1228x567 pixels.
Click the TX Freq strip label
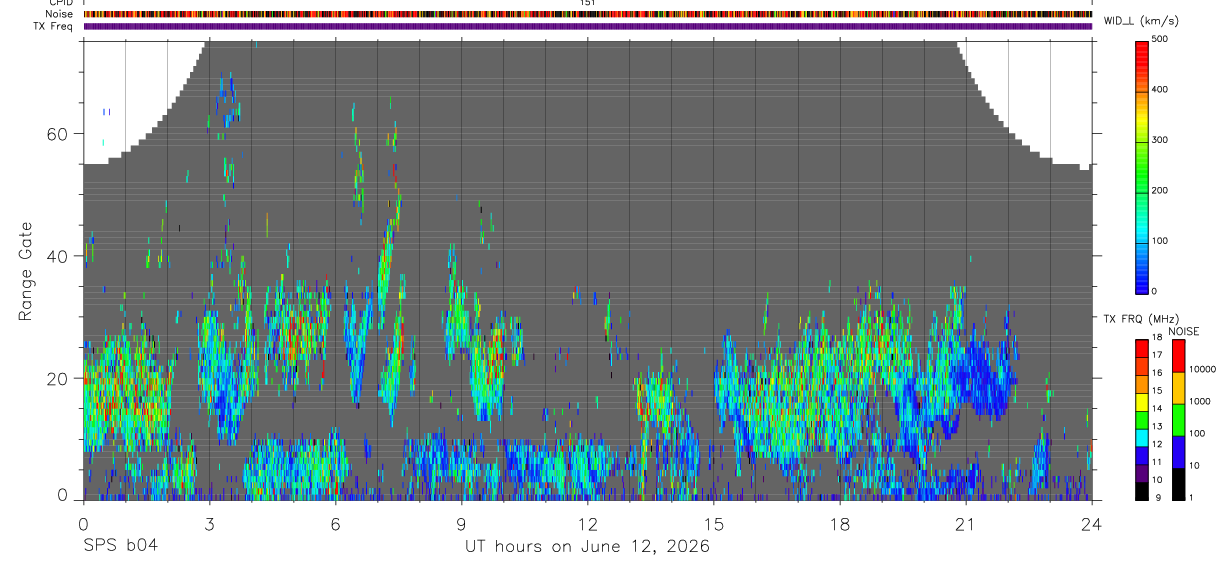click(54, 26)
